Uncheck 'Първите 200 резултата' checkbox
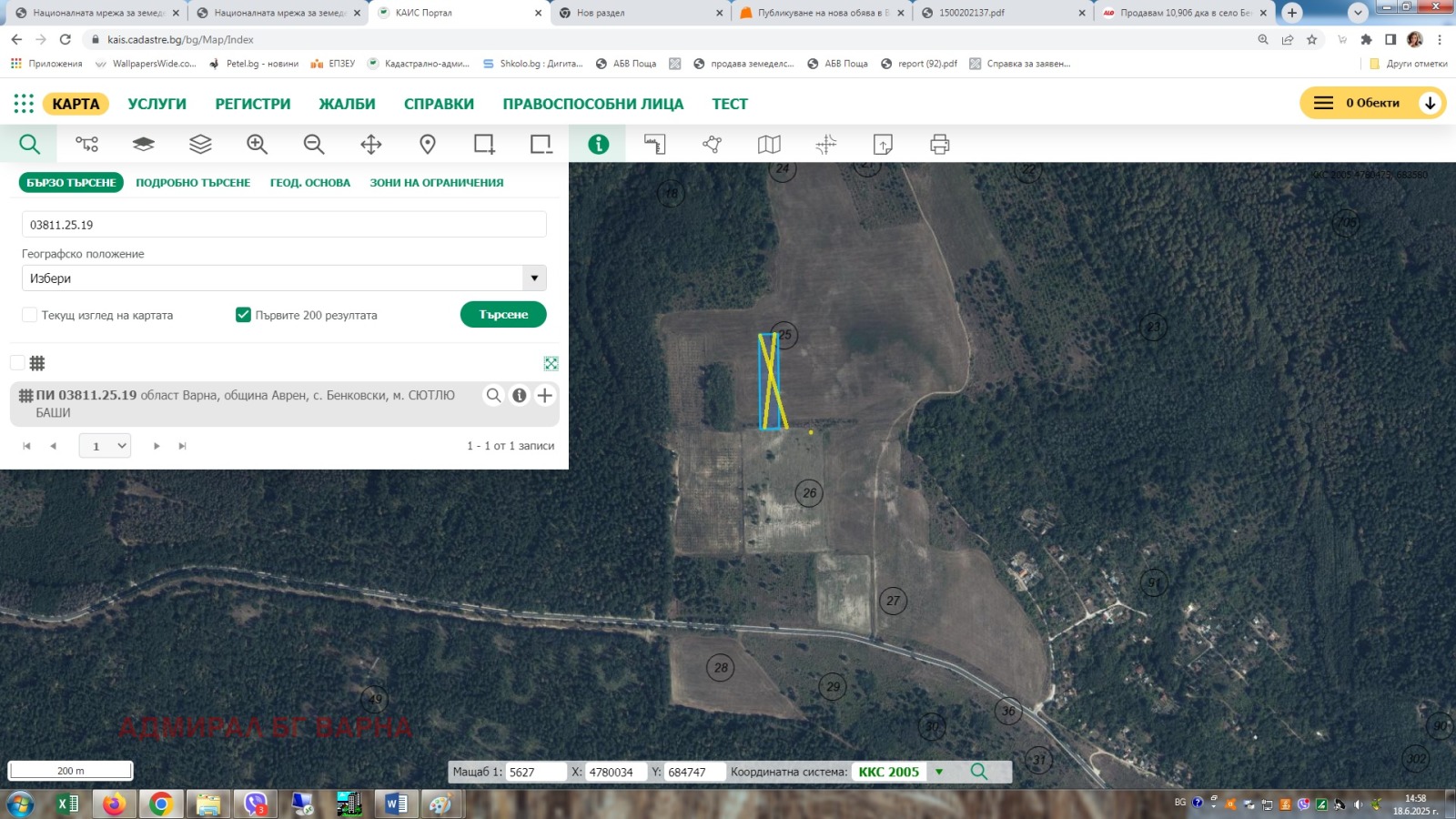The height and width of the screenshot is (819, 1456). coord(243,315)
